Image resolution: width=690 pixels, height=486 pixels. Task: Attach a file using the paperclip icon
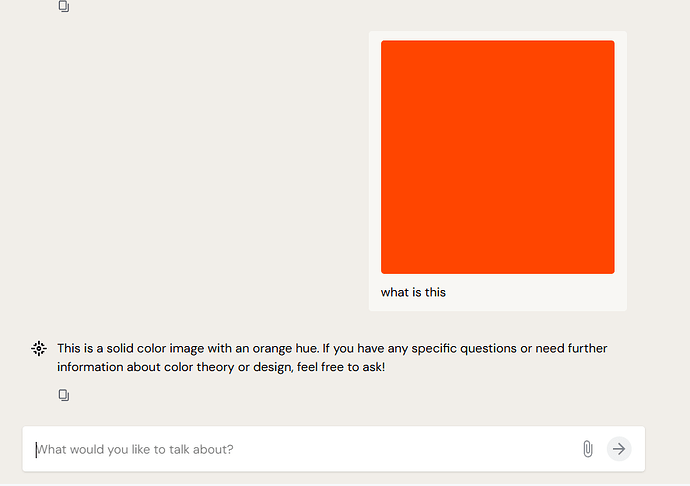pyautogui.click(x=587, y=449)
